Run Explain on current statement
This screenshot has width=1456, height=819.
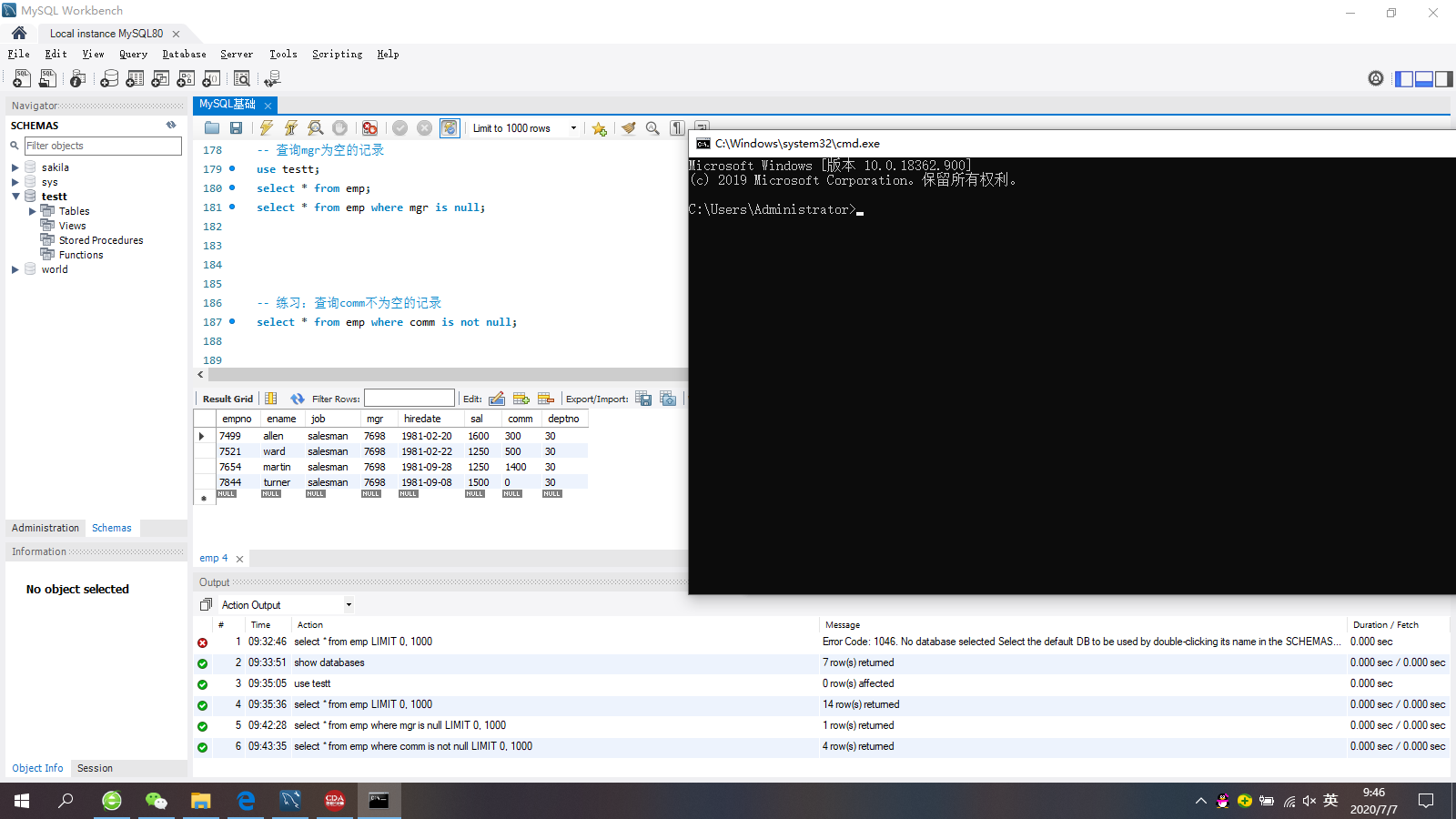point(315,128)
